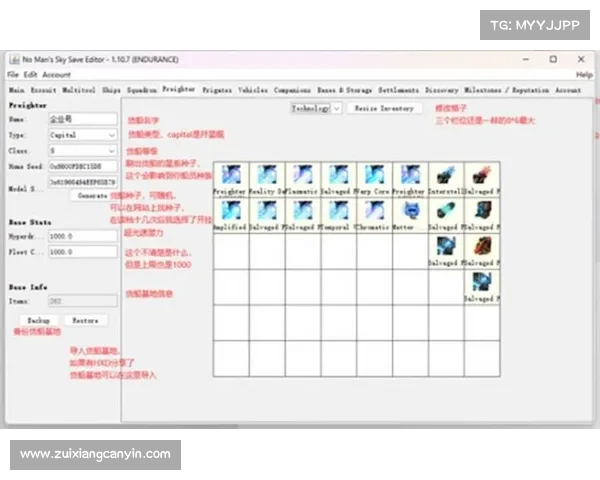Switch to the Companions tab

pos(292,90)
